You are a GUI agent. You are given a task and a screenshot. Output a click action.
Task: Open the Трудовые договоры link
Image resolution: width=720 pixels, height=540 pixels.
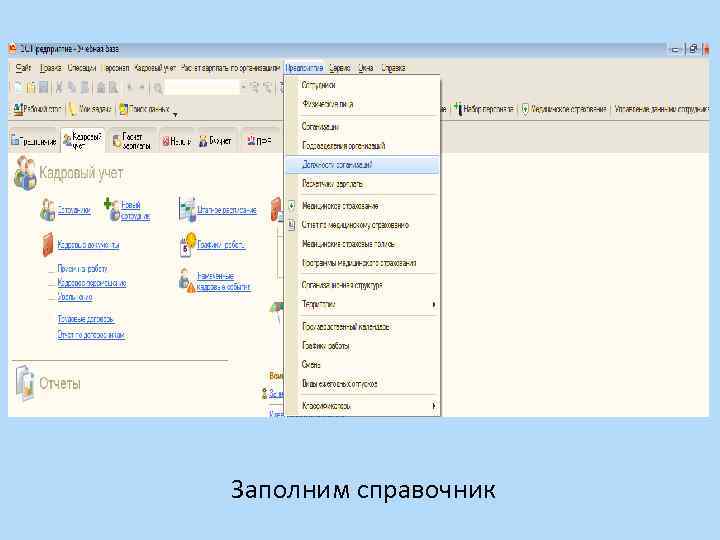click(86, 318)
